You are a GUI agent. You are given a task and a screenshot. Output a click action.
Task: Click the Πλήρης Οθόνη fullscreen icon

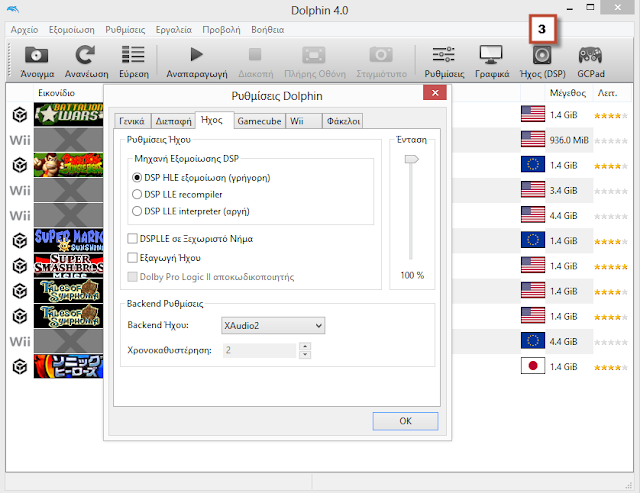click(314, 55)
